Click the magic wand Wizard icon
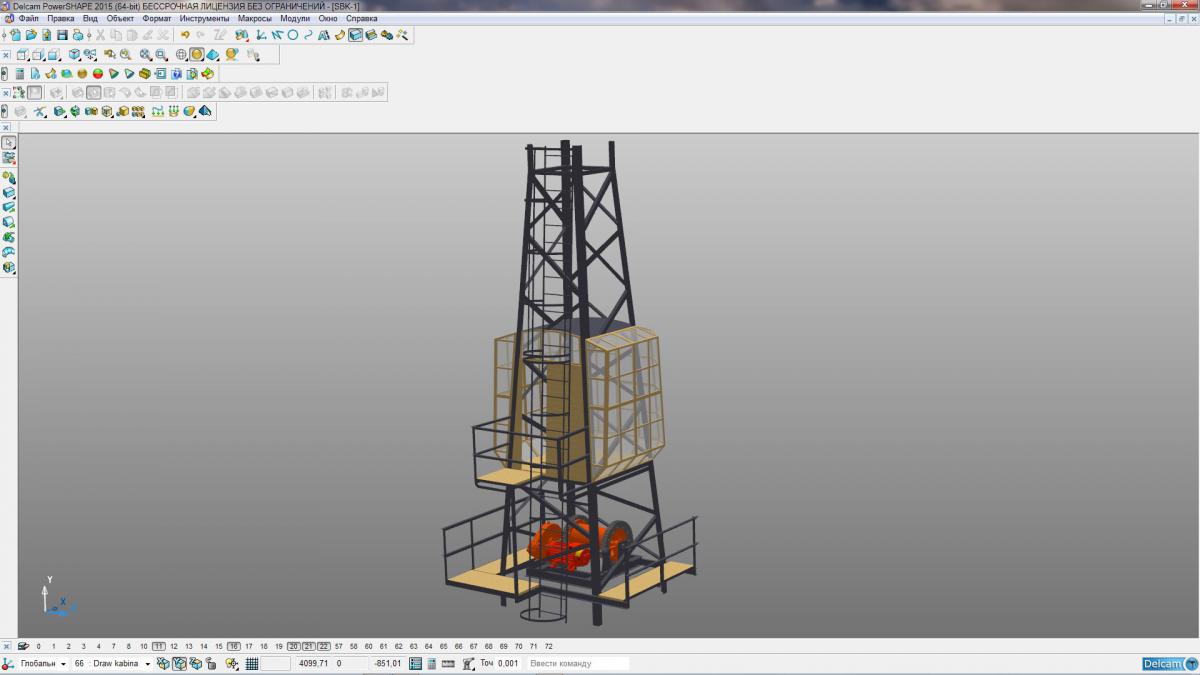Image resolution: width=1200 pixels, height=675 pixels. pyautogui.click(x=402, y=35)
